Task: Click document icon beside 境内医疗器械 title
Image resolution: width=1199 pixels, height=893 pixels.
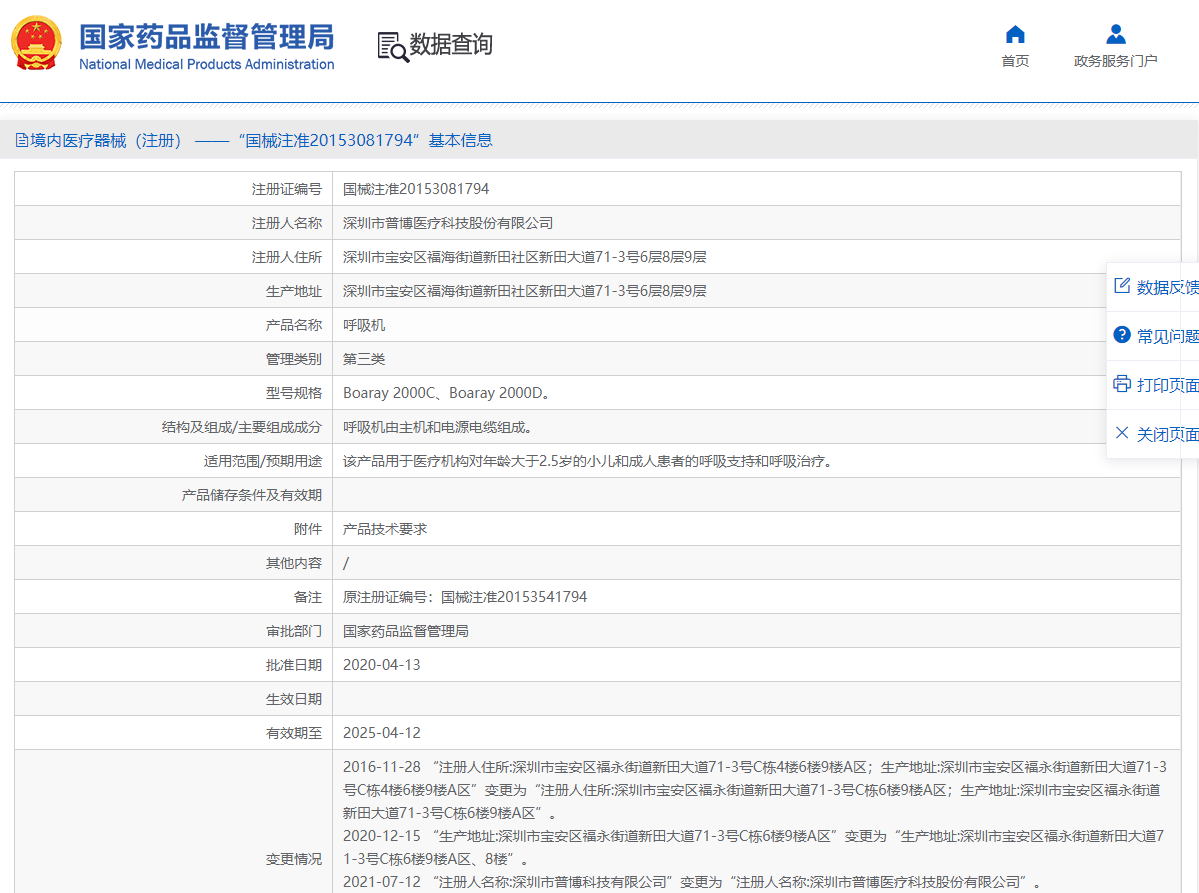Action: pos(21,140)
